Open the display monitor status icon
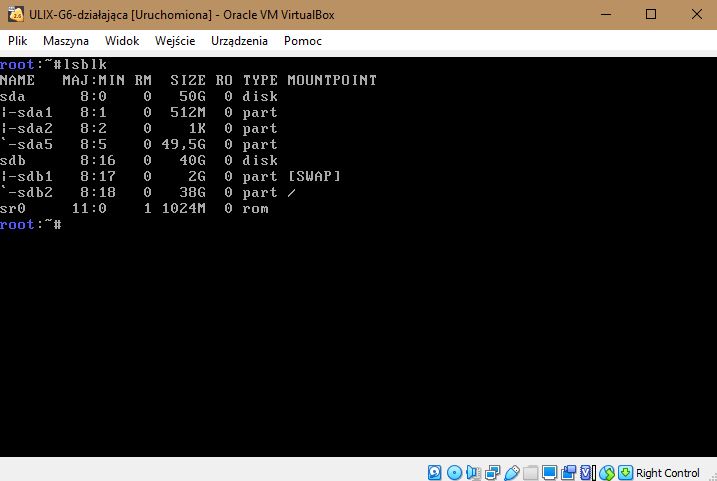The image size is (717, 481). 549,472
